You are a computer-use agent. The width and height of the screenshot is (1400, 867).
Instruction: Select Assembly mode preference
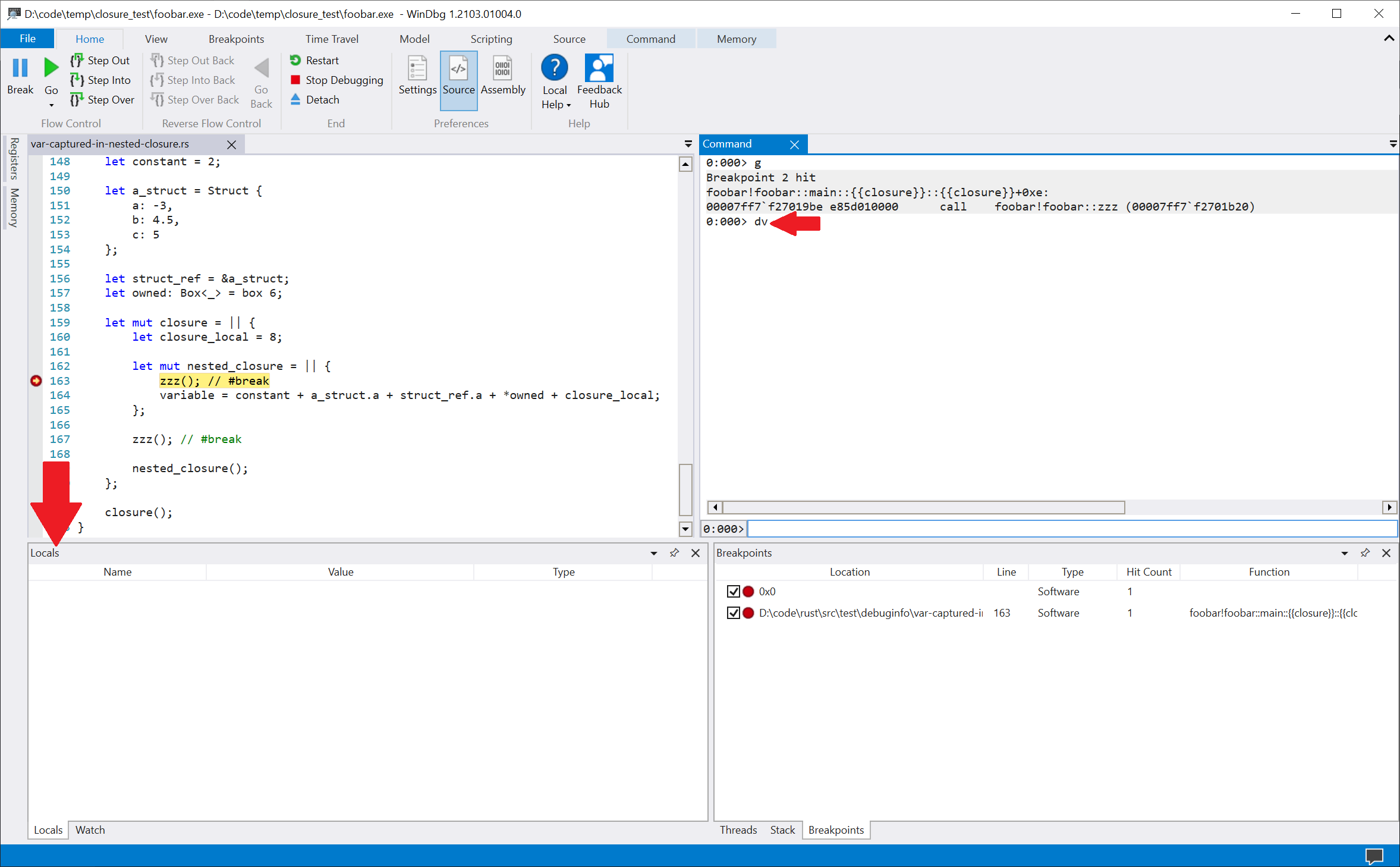[503, 75]
